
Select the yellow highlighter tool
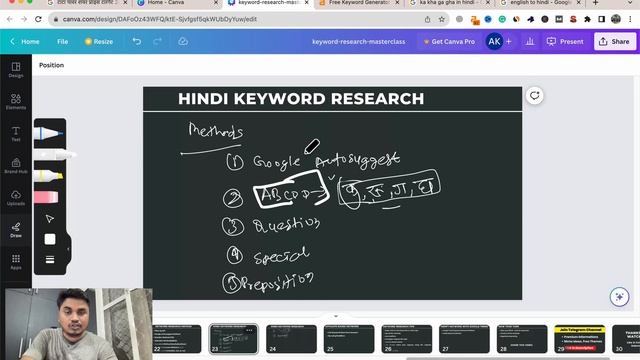49,176
